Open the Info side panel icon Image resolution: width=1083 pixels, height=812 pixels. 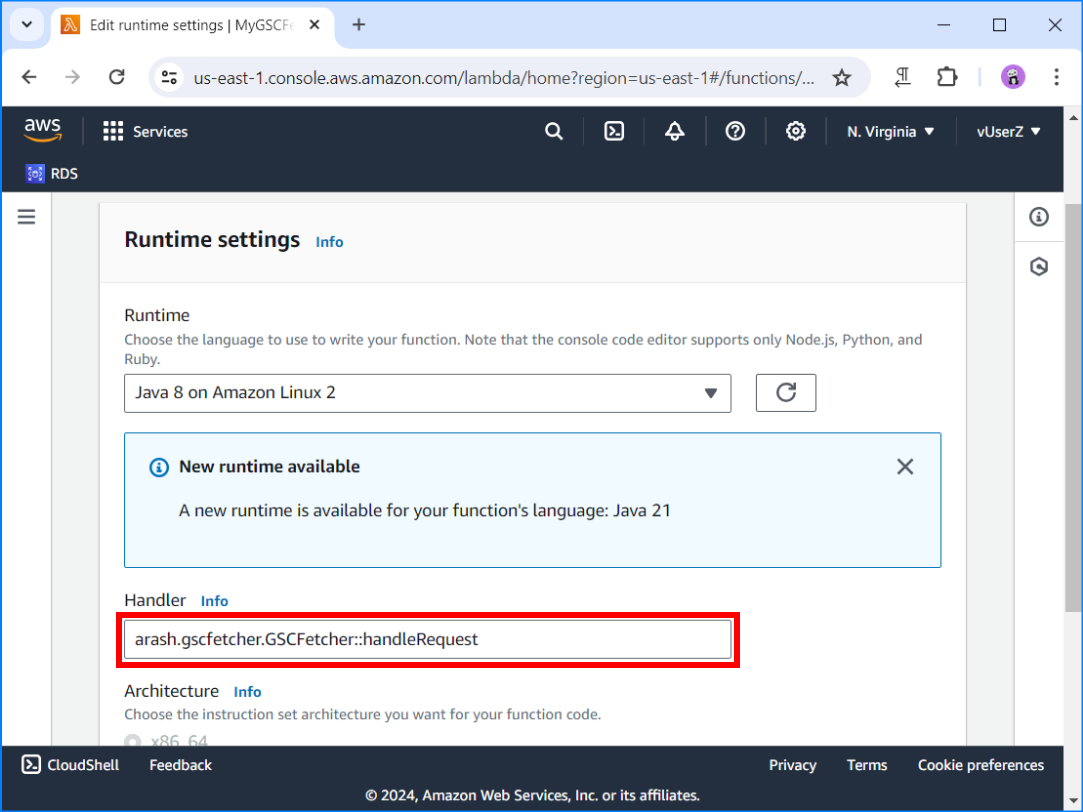coord(1038,216)
